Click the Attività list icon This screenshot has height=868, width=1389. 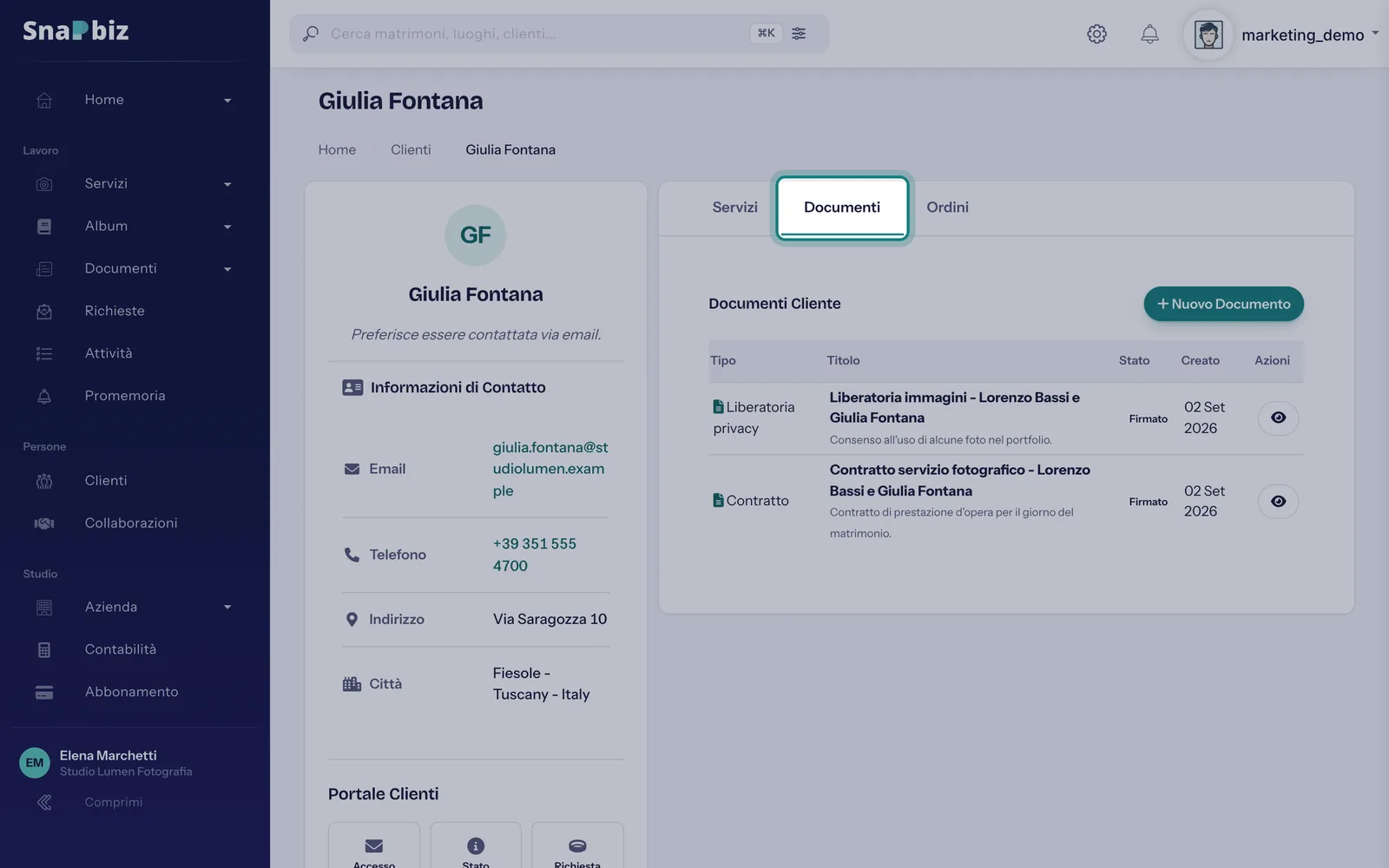click(44, 353)
